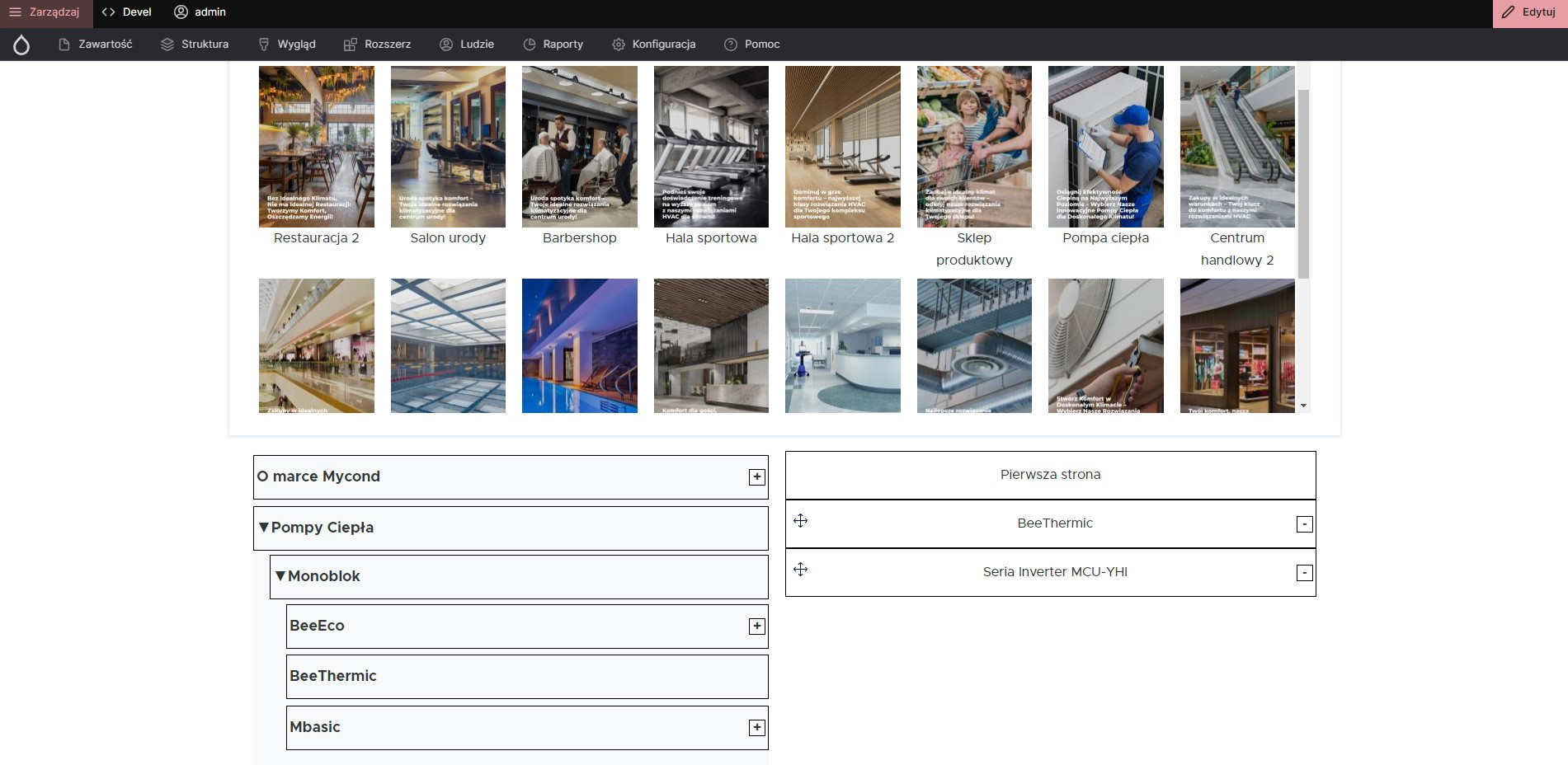The height and width of the screenshot is (765, 1568).
Task: Remove BeeThermic using its minus box
Action: pos(1304,524)
